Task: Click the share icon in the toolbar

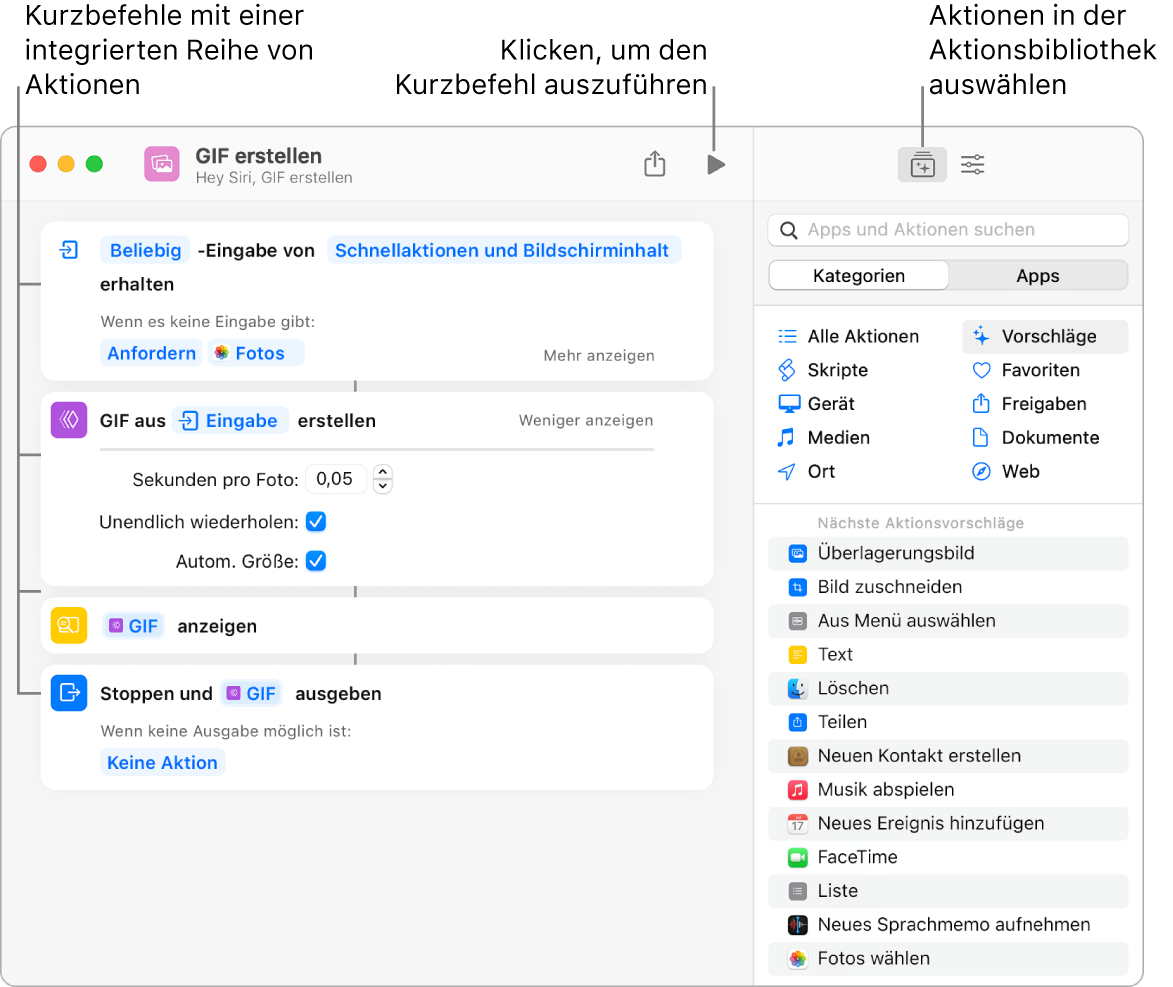Action: point(655,164)
